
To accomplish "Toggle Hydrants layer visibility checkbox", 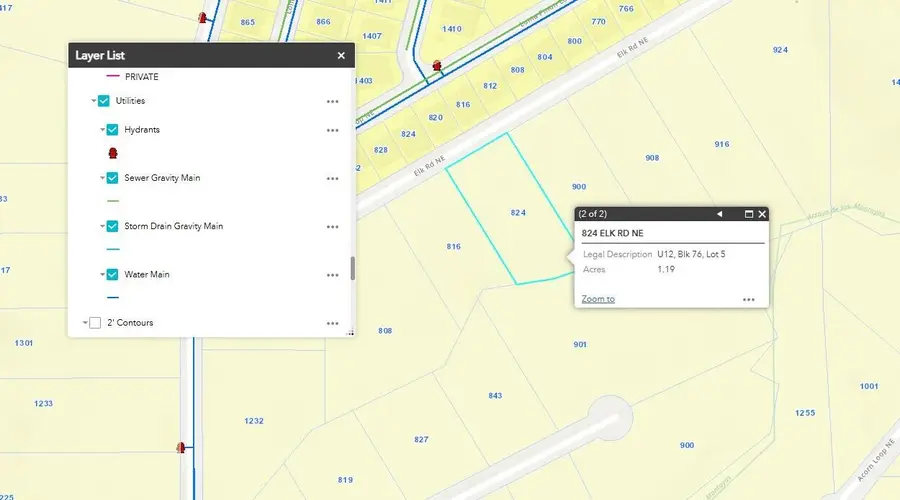I will [112, 130].
